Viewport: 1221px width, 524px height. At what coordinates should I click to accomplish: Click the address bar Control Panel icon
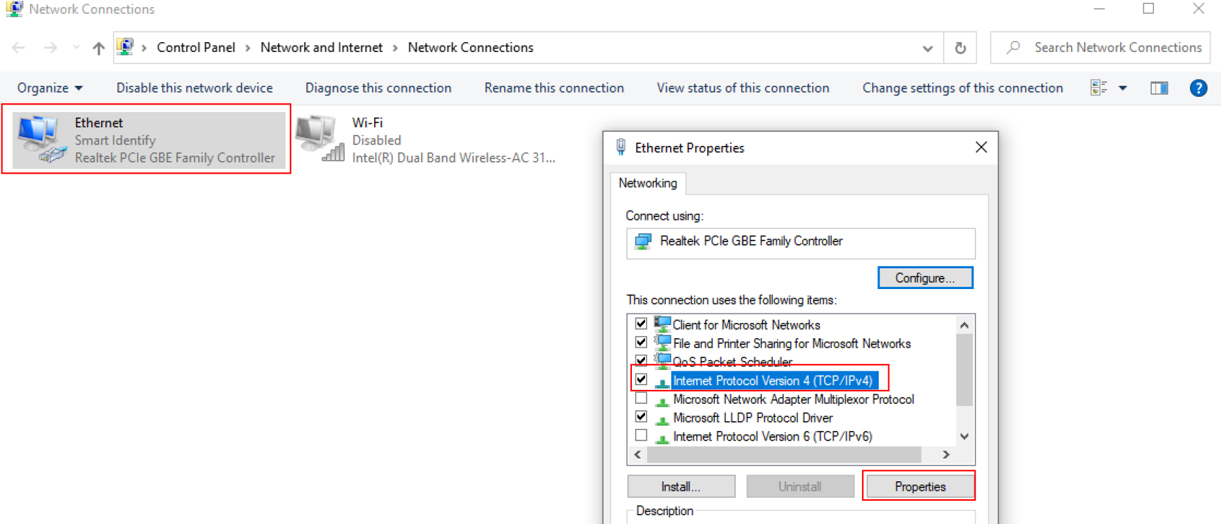coord(125,47)
